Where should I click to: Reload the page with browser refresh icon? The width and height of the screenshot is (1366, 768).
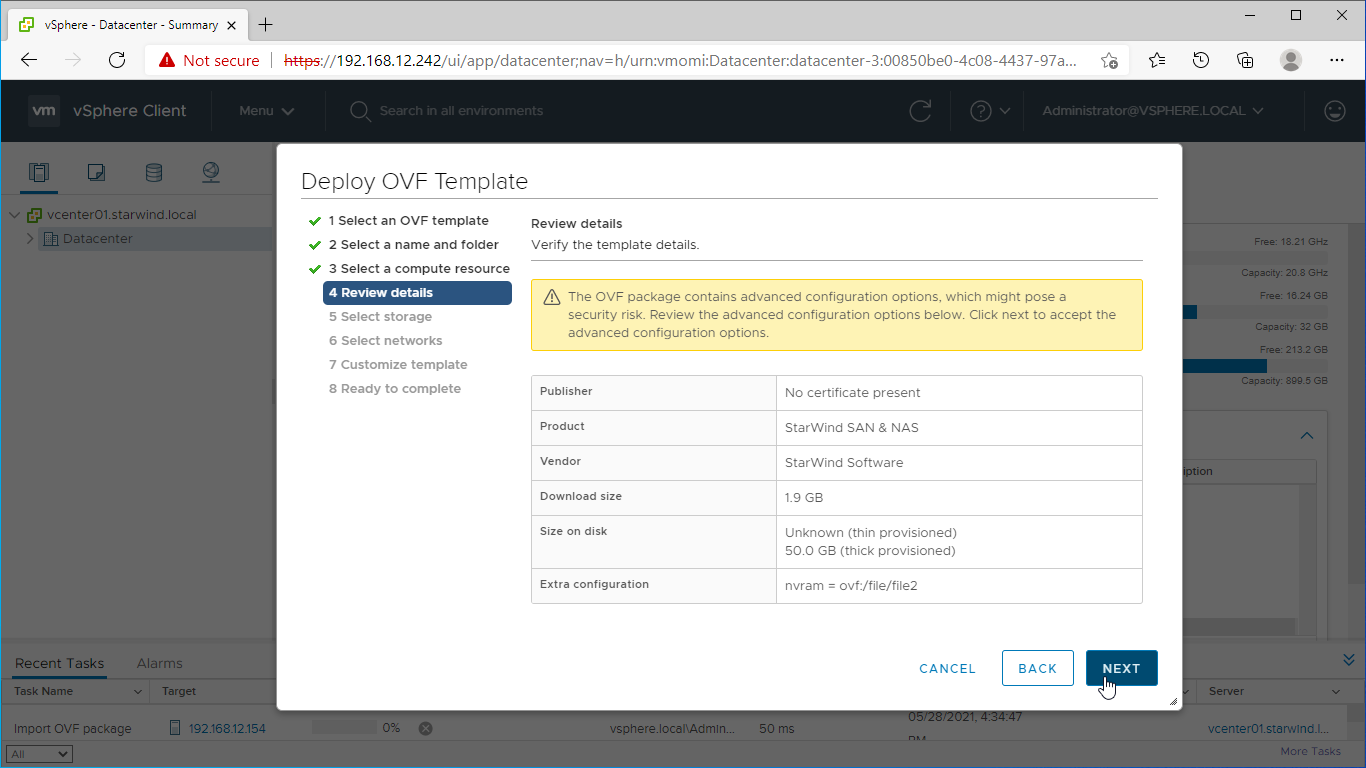click(x=117, y=60)
